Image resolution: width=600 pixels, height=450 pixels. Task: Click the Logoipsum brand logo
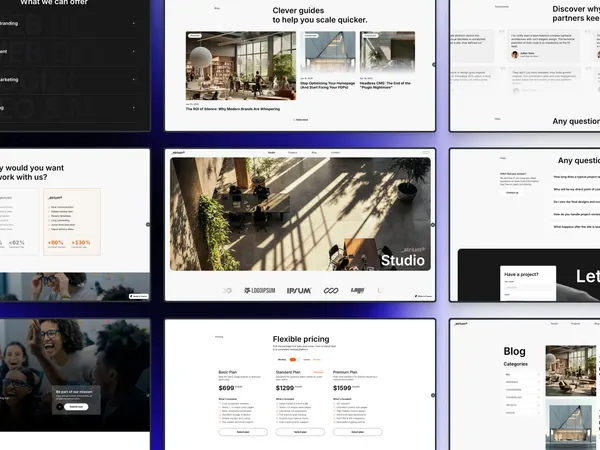(260, 291)
